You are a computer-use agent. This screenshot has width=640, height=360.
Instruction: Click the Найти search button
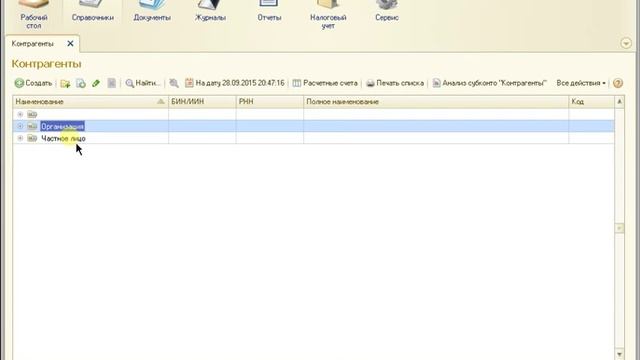click(143, 83)
